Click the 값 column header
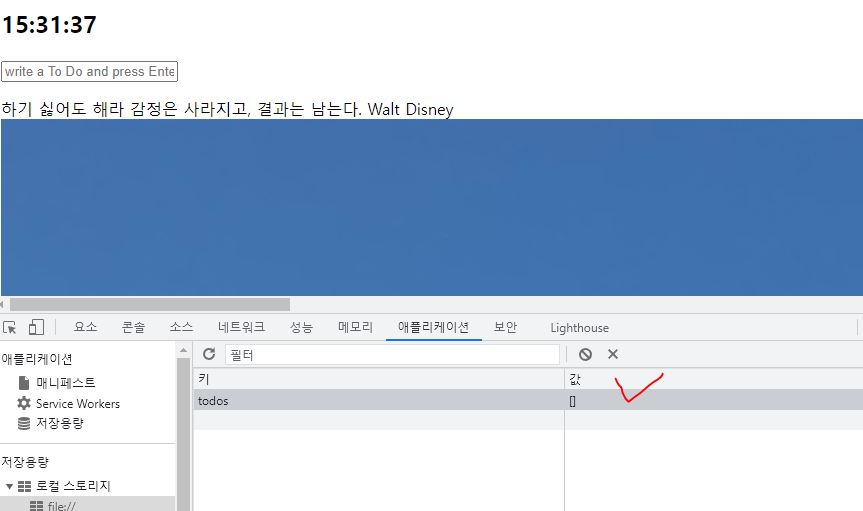Viewport: 863px width, 511px height. pos(713,379)
